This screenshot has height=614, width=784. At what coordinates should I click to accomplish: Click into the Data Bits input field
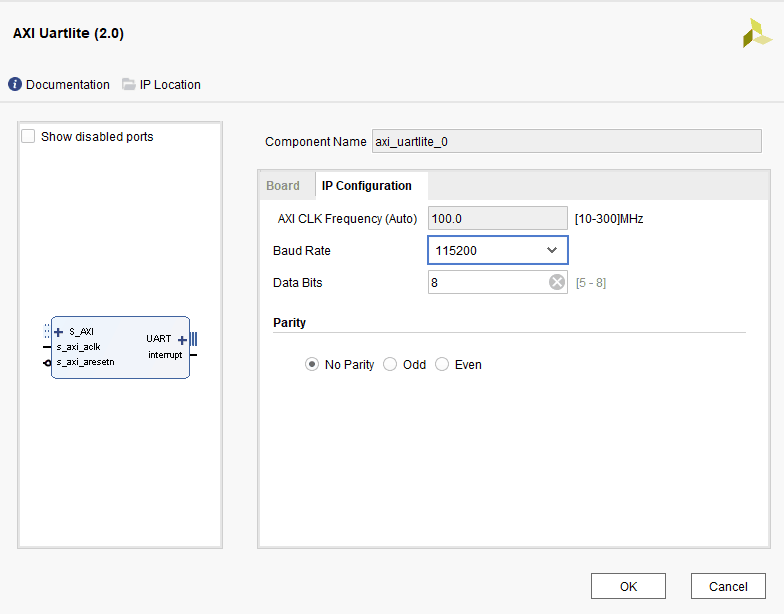[487, 283]
